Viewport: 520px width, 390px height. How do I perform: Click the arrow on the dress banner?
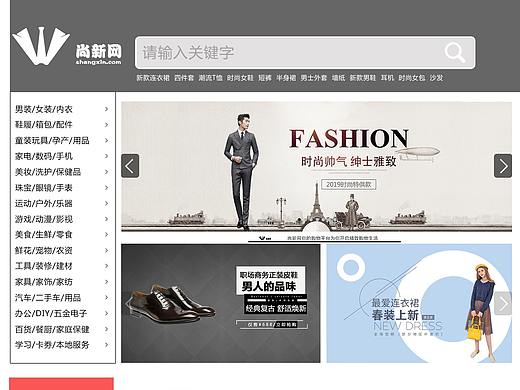(x=503, y=303)
